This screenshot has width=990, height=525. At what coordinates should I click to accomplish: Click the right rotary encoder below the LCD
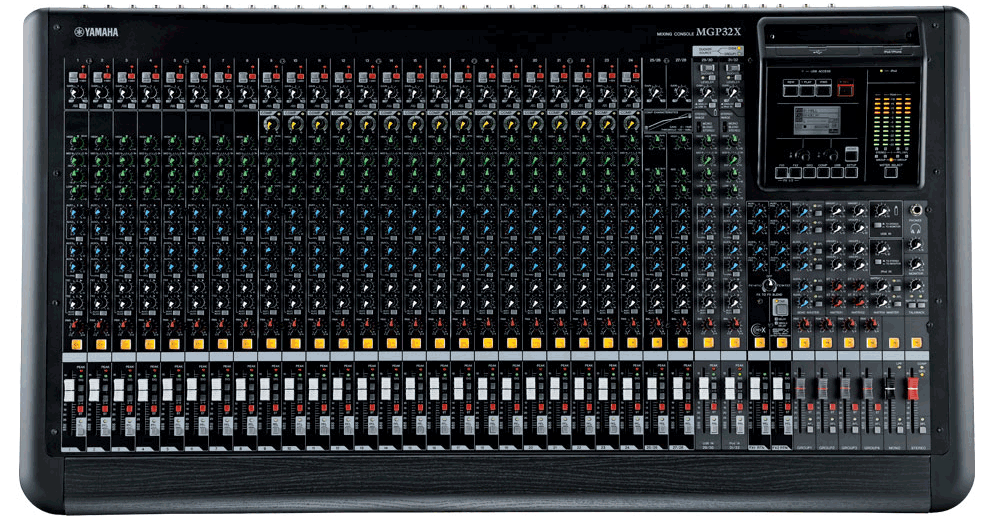(831, 155)
